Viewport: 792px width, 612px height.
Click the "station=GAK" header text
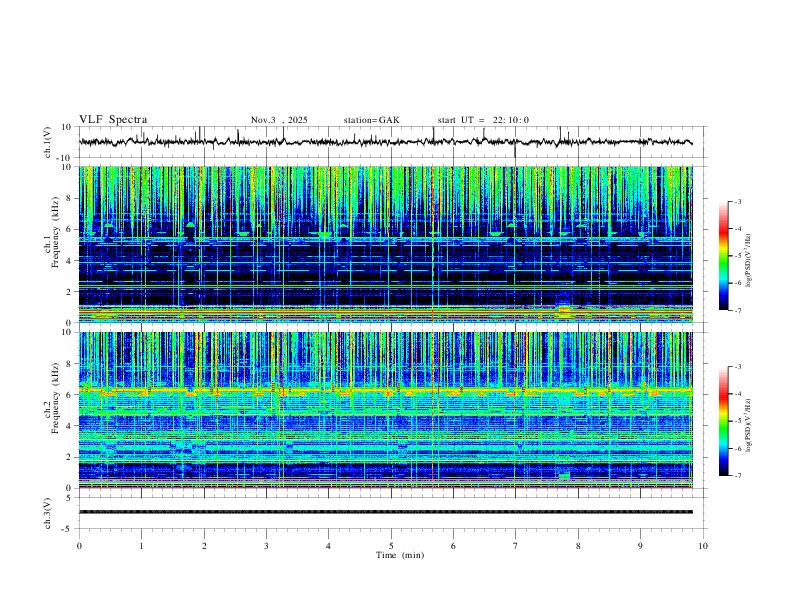(x=371, y=120)
